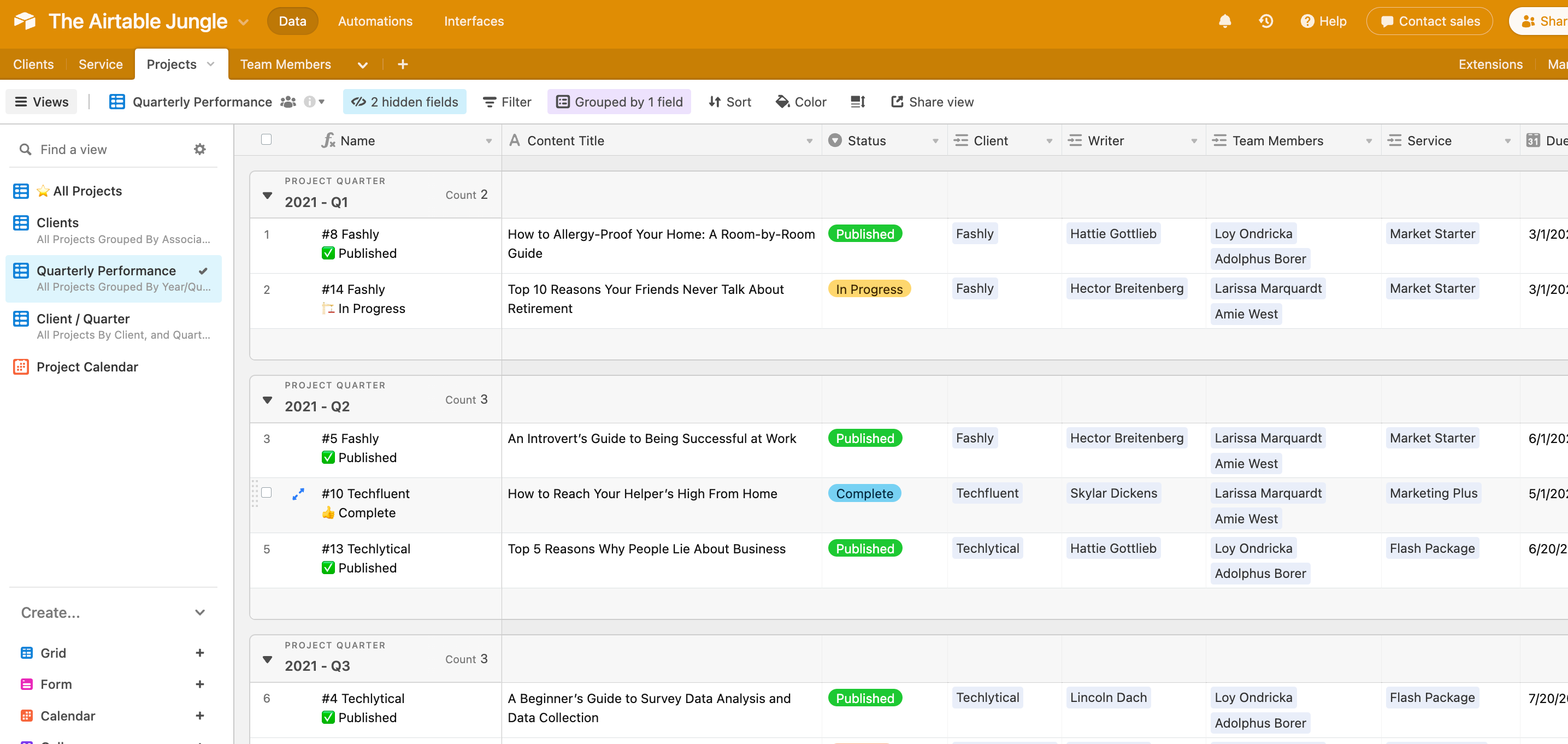Open the Interfaces tab
Image resolution: width=1568 pixels, height=744 pixels.
click(x=474, y=21)
